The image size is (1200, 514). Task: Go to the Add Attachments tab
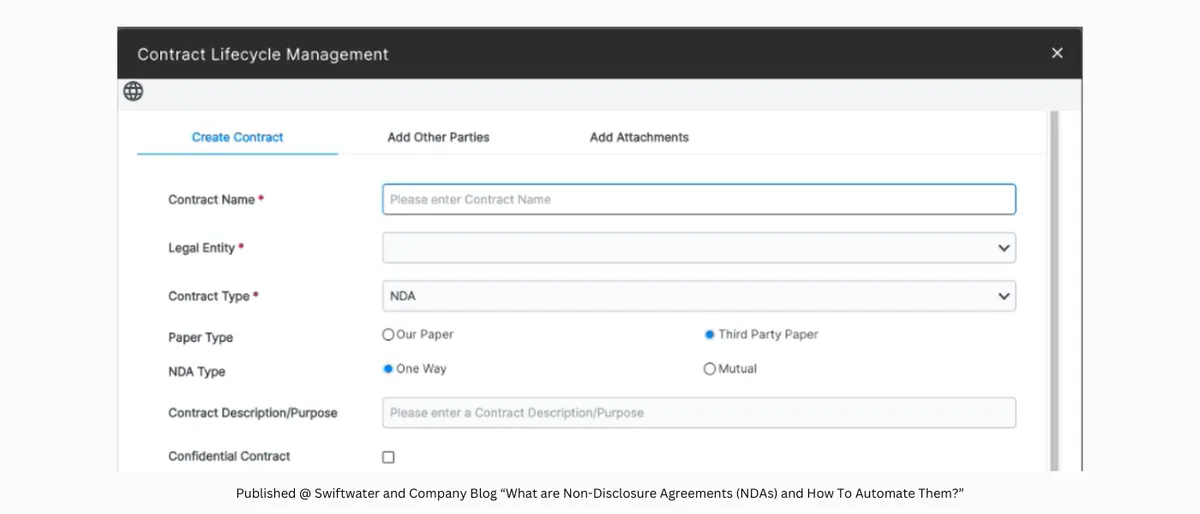pyautogui.click(x=639, y=137)
